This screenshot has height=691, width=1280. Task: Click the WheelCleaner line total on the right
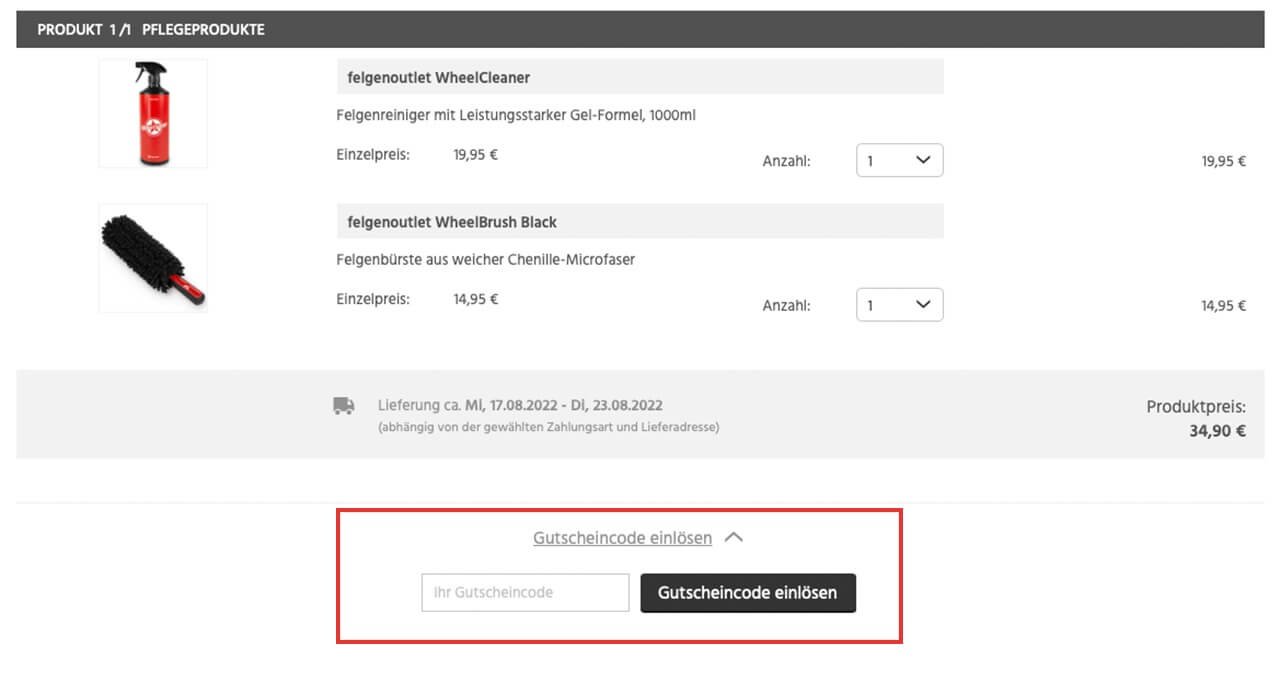1223,161
